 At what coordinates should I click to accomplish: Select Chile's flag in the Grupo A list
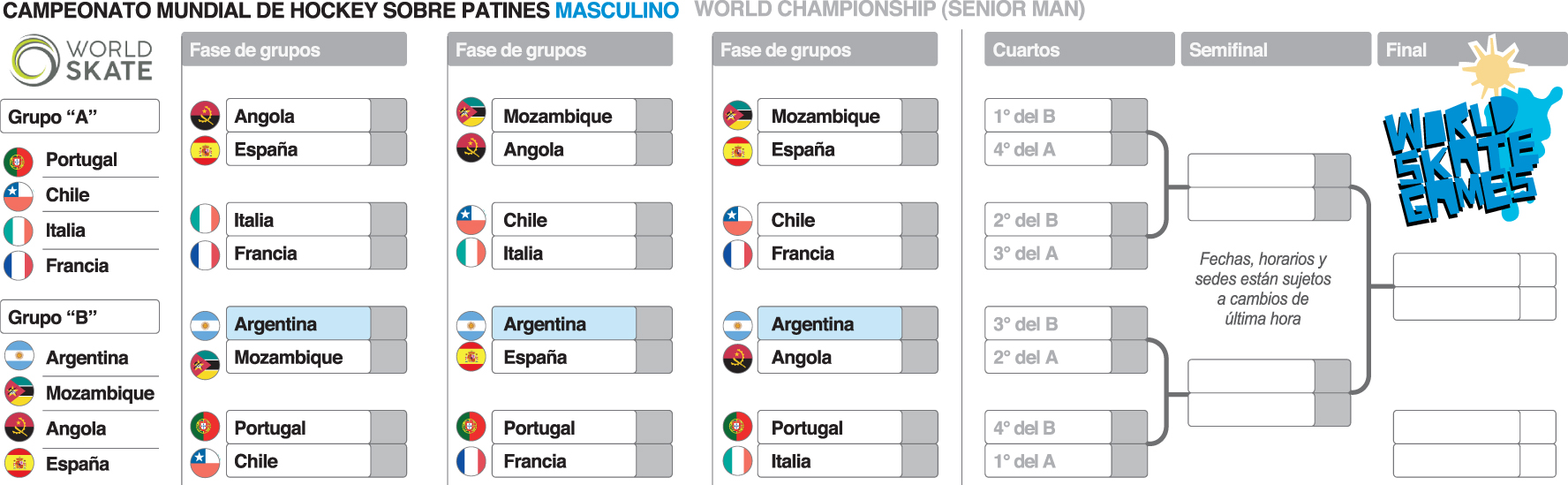pyautogui.click(x=19, y=196)
